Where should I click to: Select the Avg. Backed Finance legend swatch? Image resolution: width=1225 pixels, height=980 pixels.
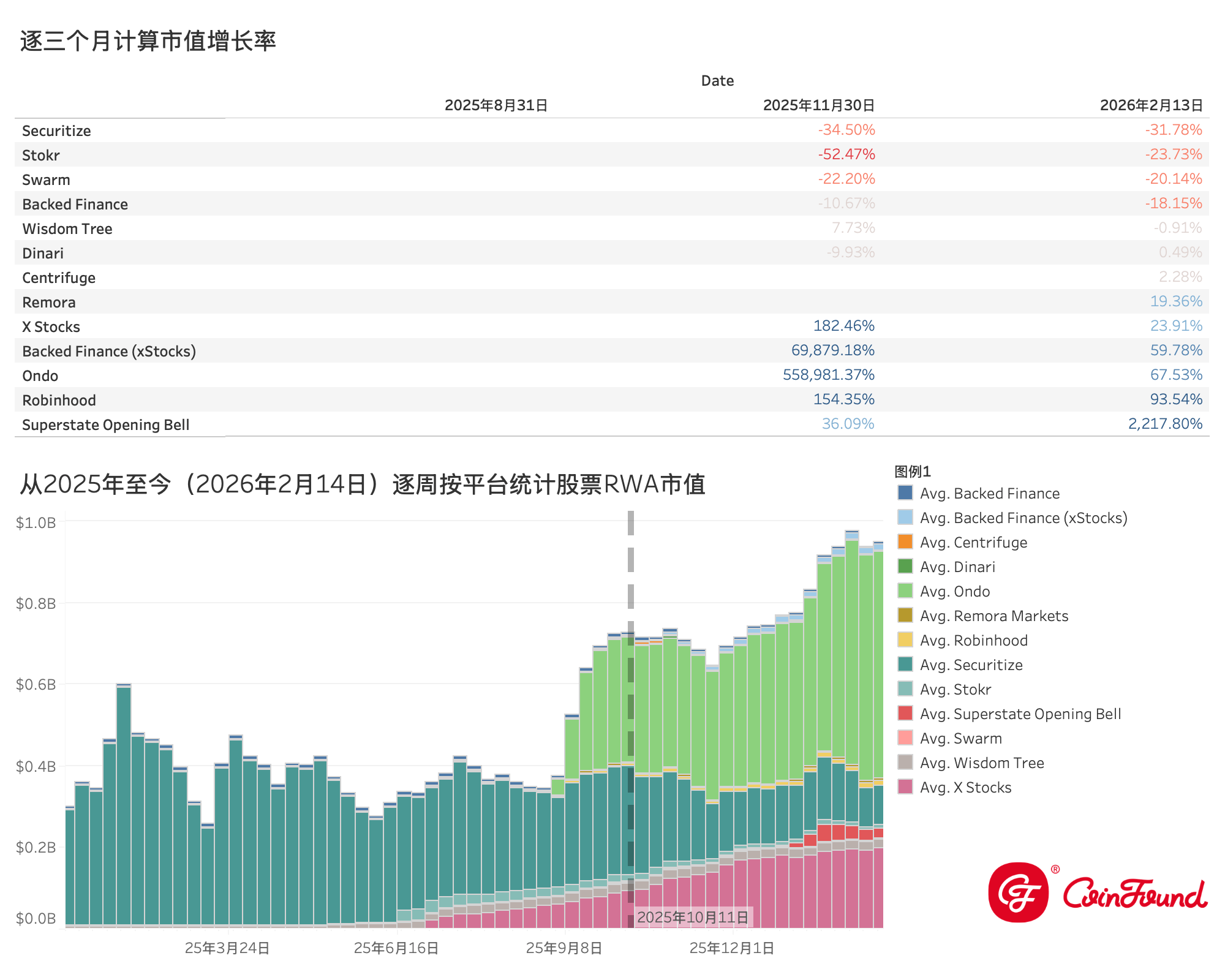[x=905, y=493]
